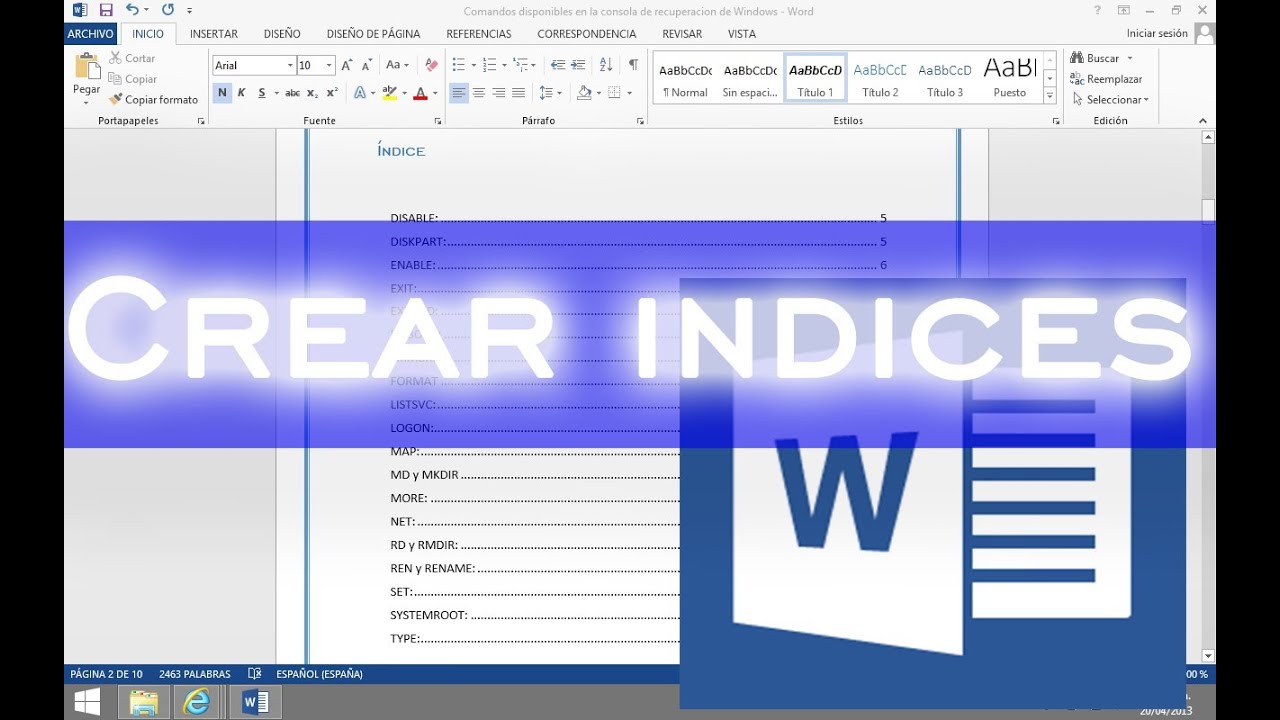Click ESPAÑOL (ESPAÑA) language indicator

[x=319, y=674]
